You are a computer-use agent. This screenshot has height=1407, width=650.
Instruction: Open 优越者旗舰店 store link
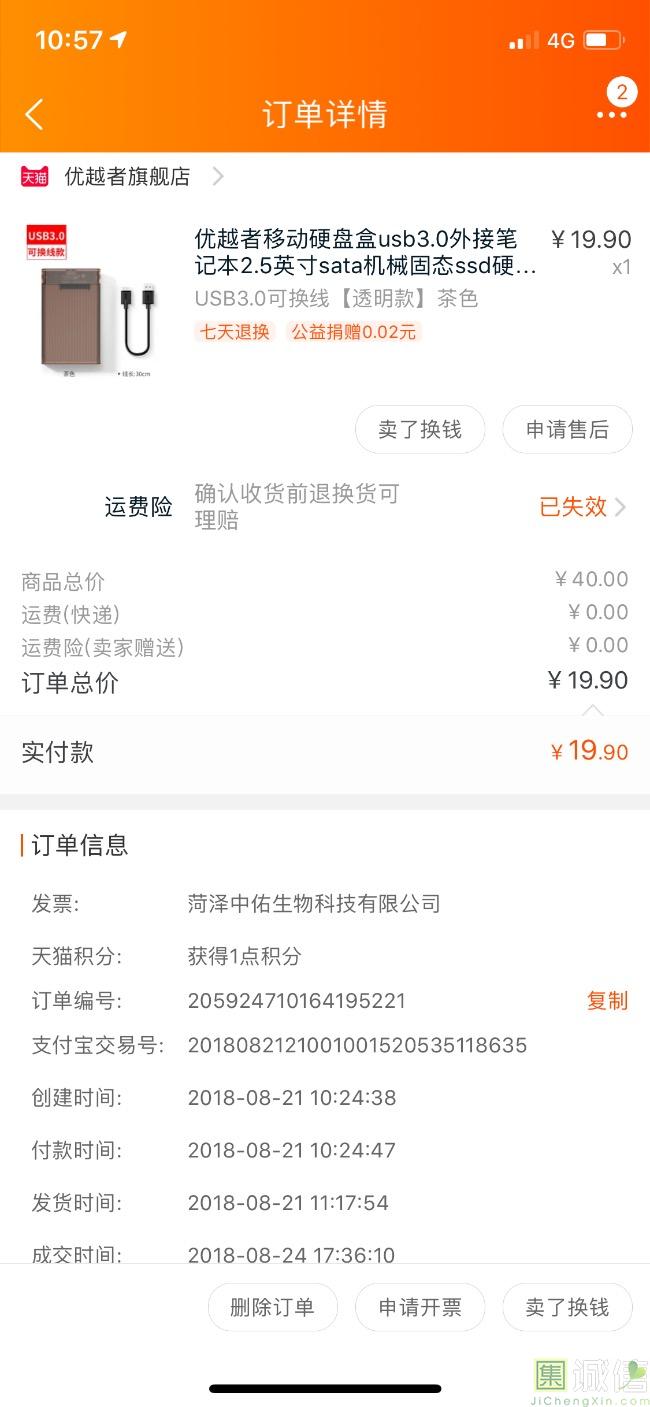pyautogui.click(x=127, y=177)
